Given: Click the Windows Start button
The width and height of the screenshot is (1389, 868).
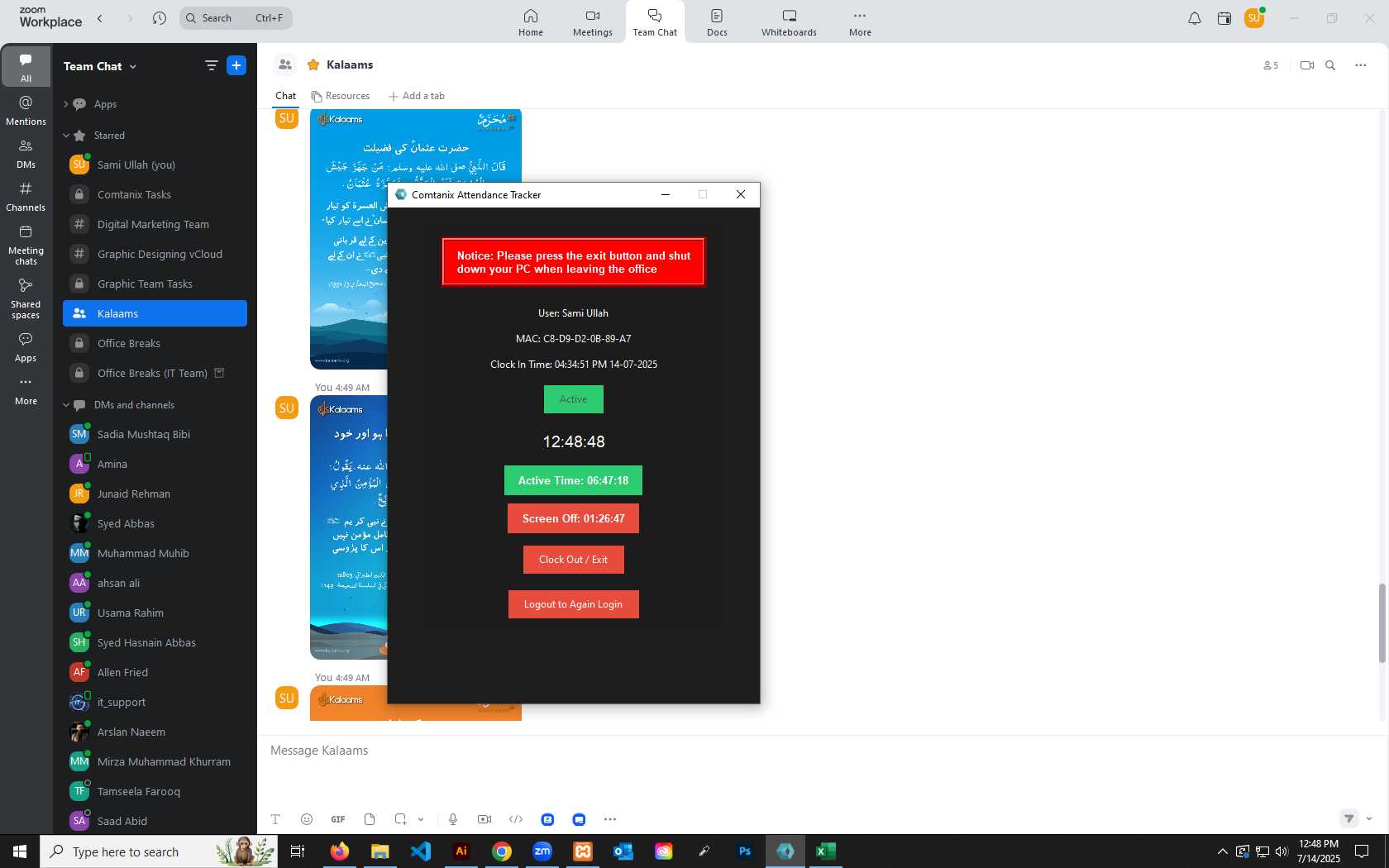Looking at the screenshot, I should pyautogui.click(x=20, y=851).
